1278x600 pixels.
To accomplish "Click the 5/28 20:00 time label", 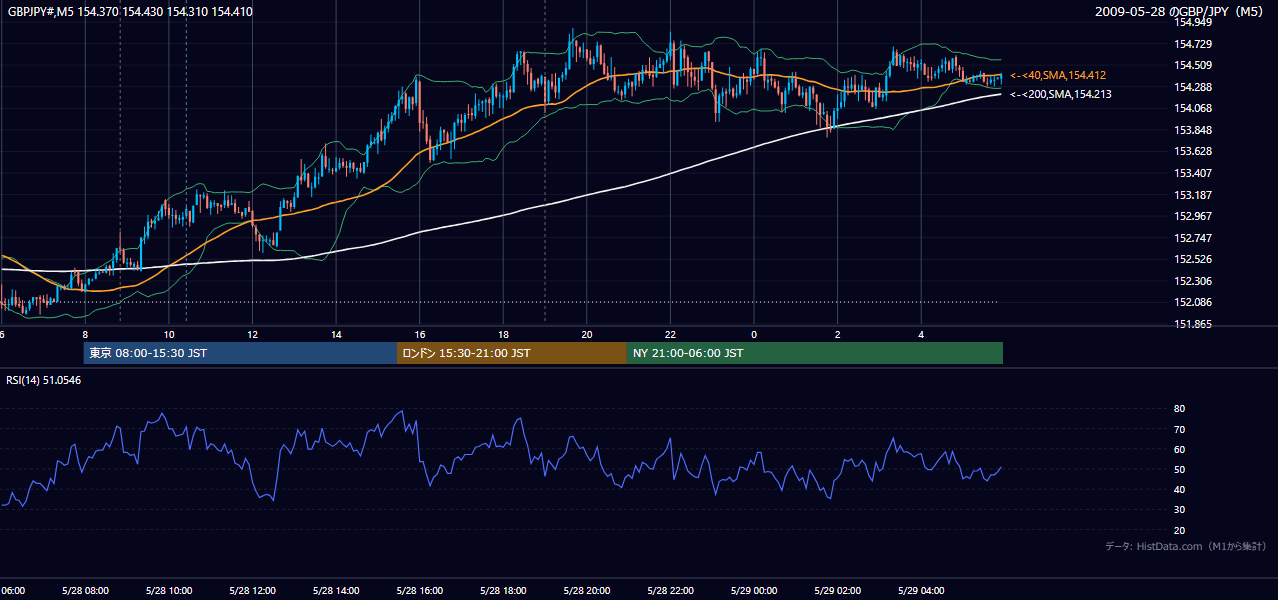I will [x=586, y=591].
